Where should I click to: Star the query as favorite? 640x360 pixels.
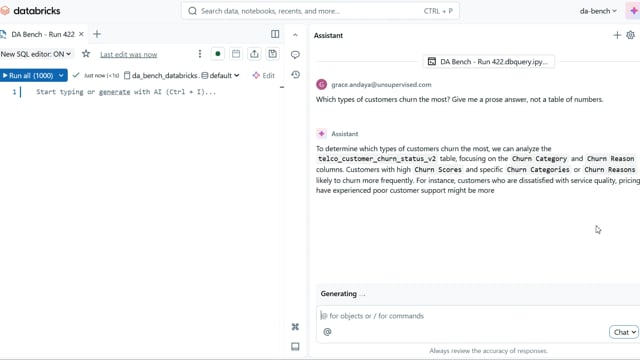86,54
